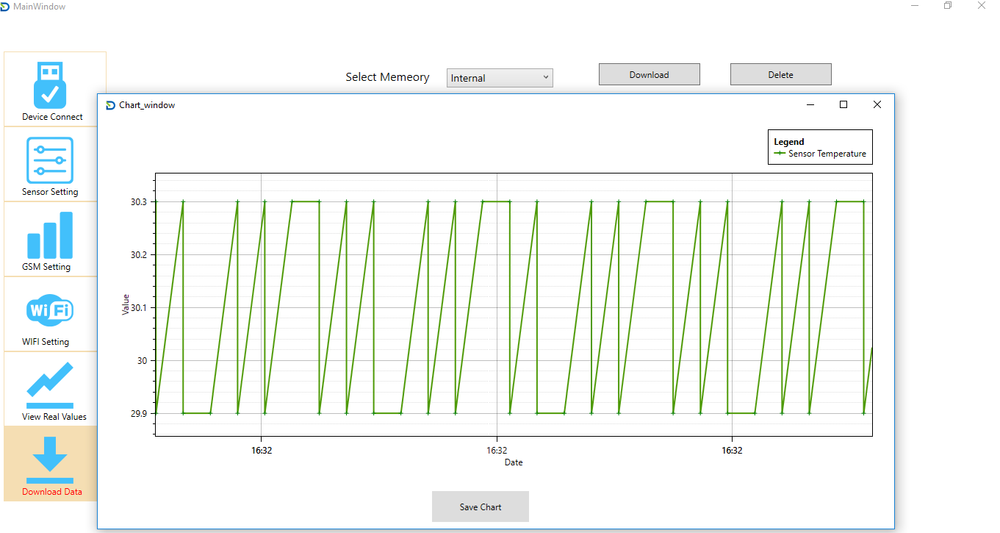Go to View Real Values icon
Screen dimensions: 1000x533
[x=50, y=385]
